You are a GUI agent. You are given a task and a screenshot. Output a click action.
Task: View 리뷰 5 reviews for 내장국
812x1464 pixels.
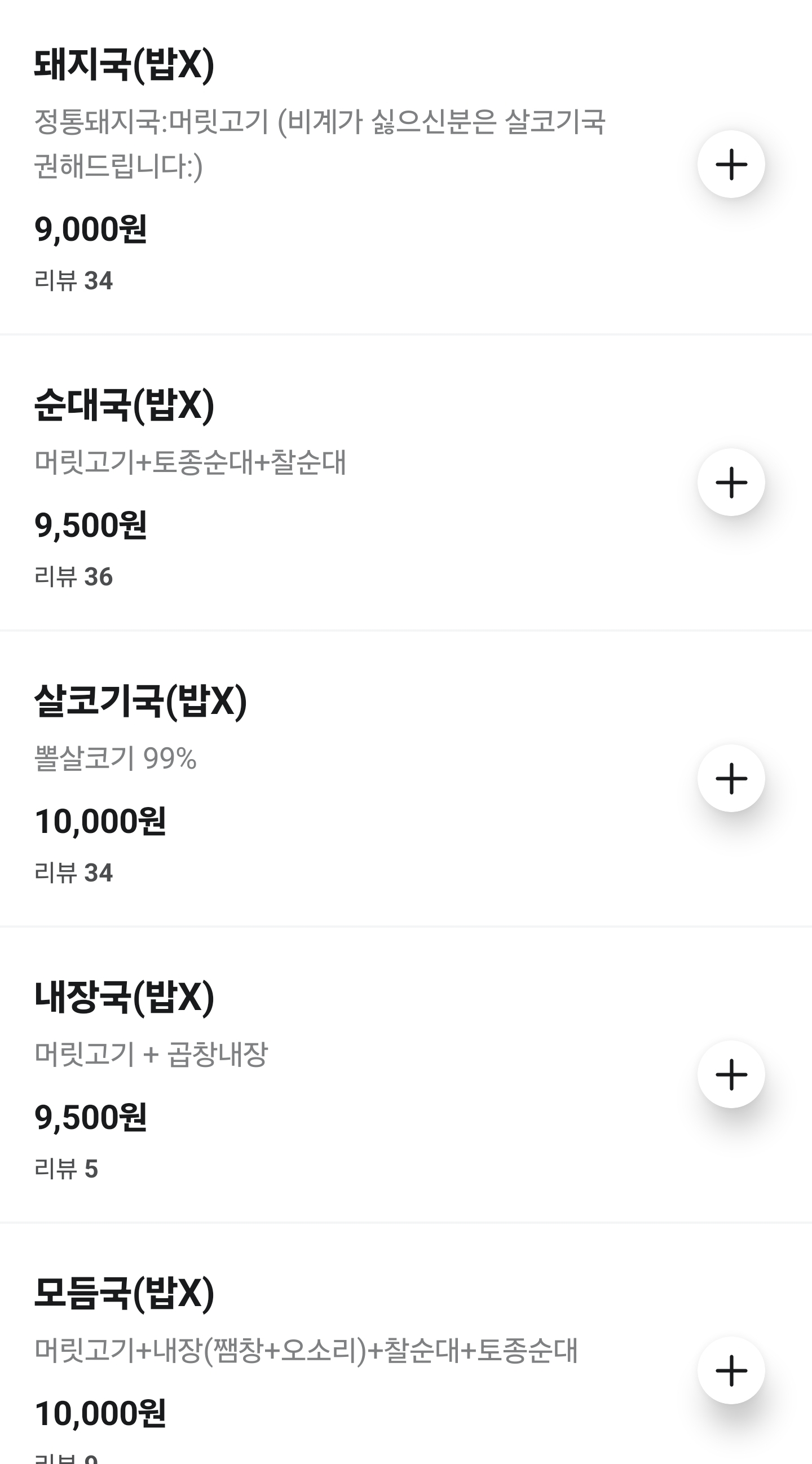click(67, 1169)
